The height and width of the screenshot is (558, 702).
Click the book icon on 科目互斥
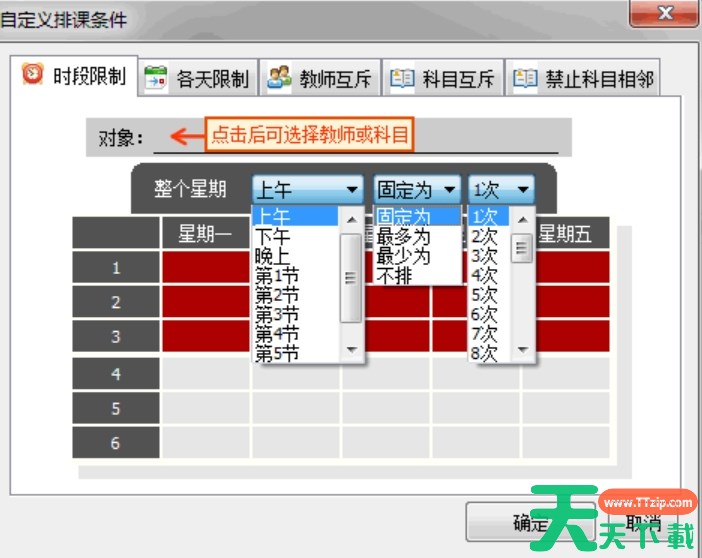click(402, 78)
